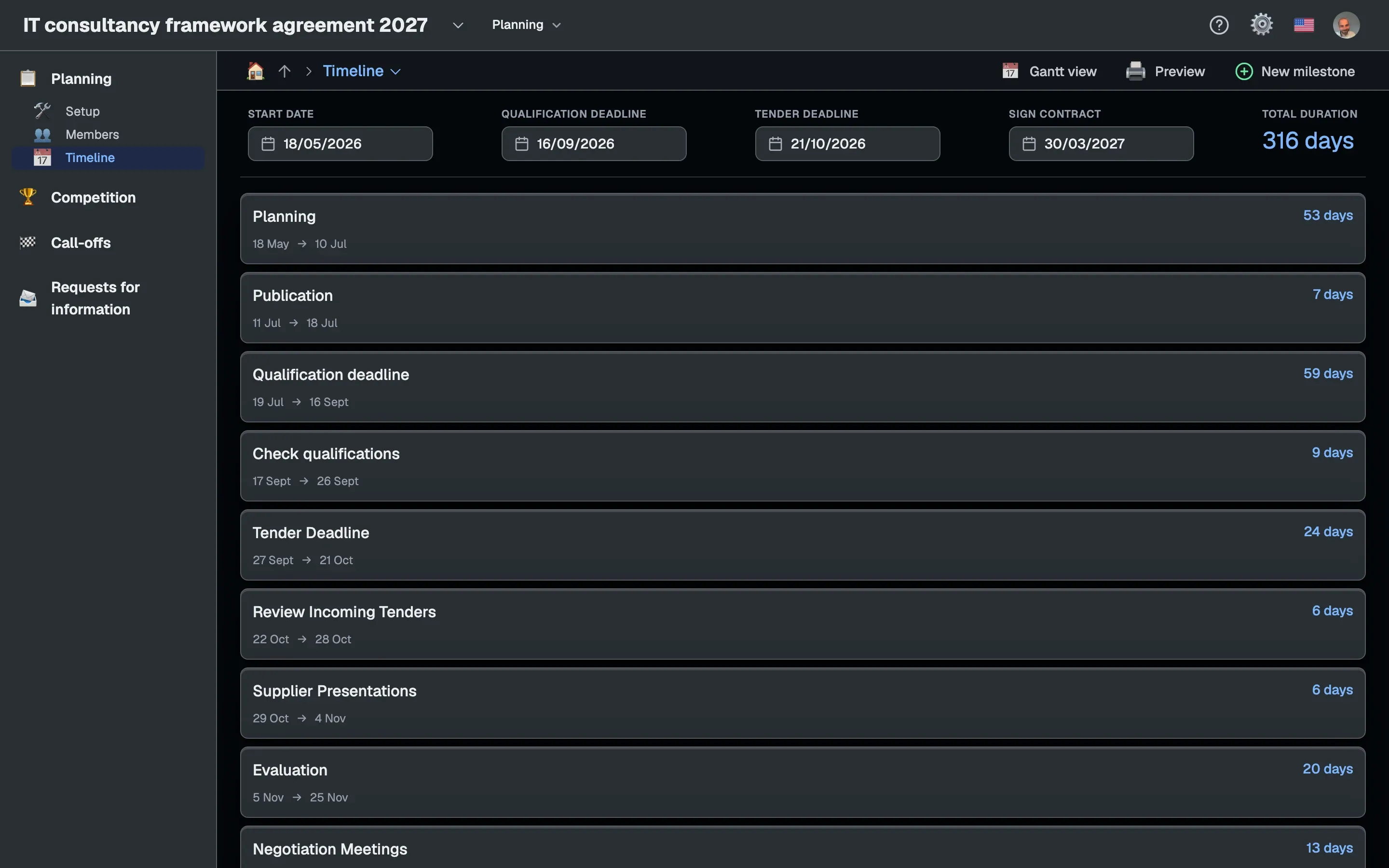
Task: Click the Call-offs checkered flag icon
Action: [x=28, y=242]
